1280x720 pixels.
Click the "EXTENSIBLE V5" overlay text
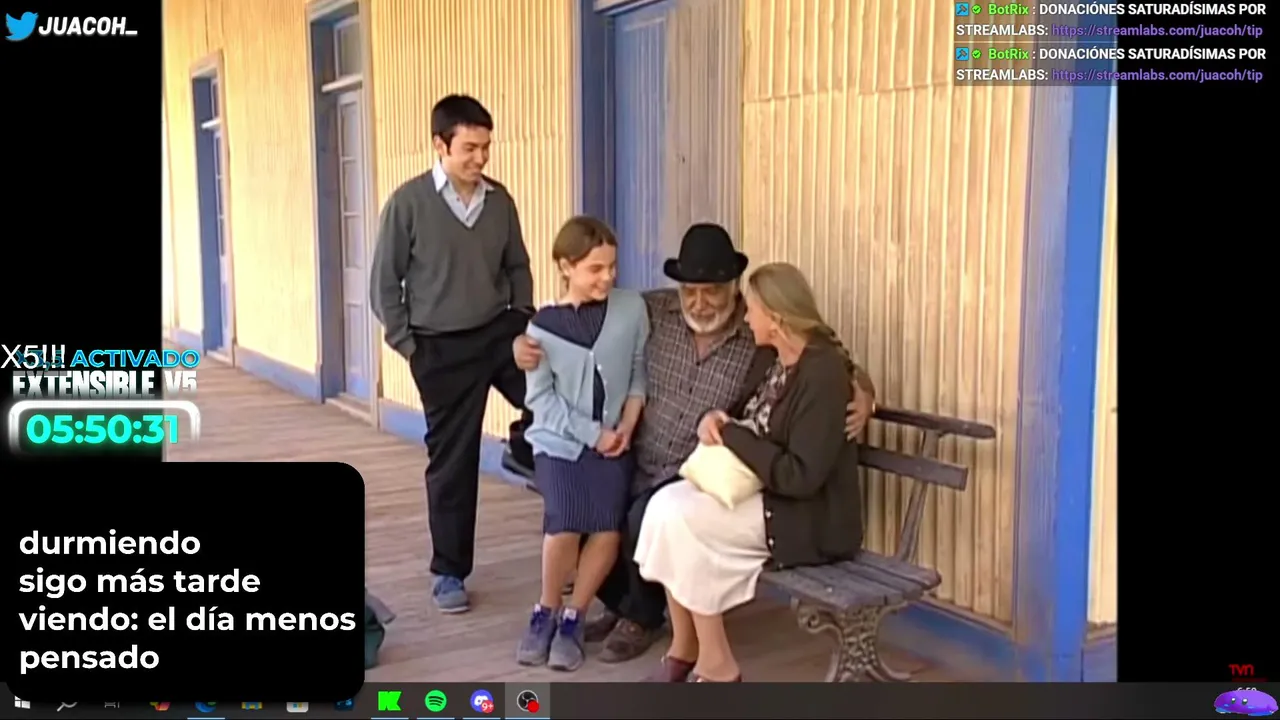104,383
